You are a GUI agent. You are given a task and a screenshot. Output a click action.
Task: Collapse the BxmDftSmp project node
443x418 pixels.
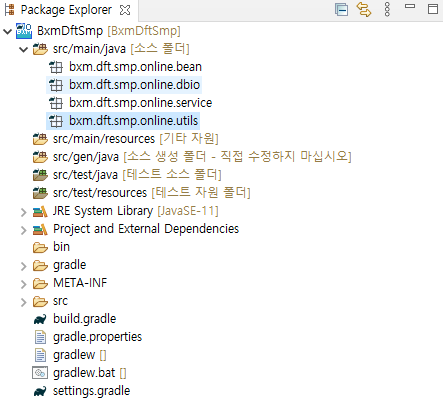7,31
